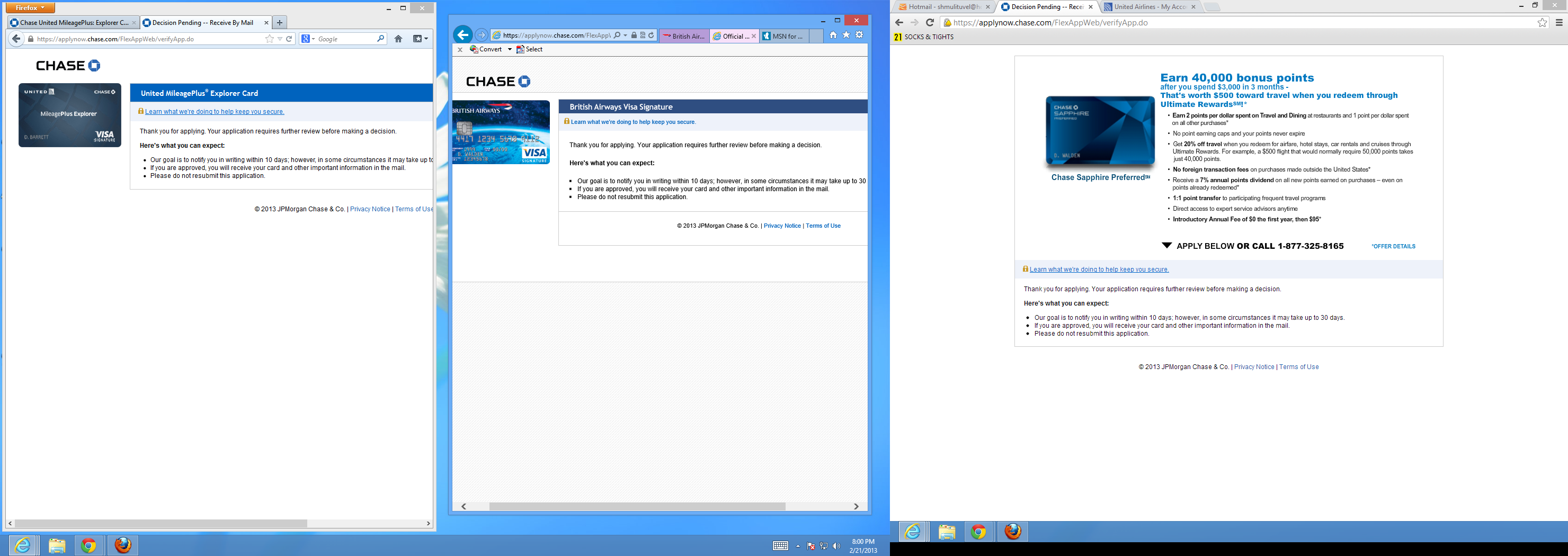Expand the Convert dropdown arrow
The height and width of the screenshot is (556, 1568).
tap(510, 49)
